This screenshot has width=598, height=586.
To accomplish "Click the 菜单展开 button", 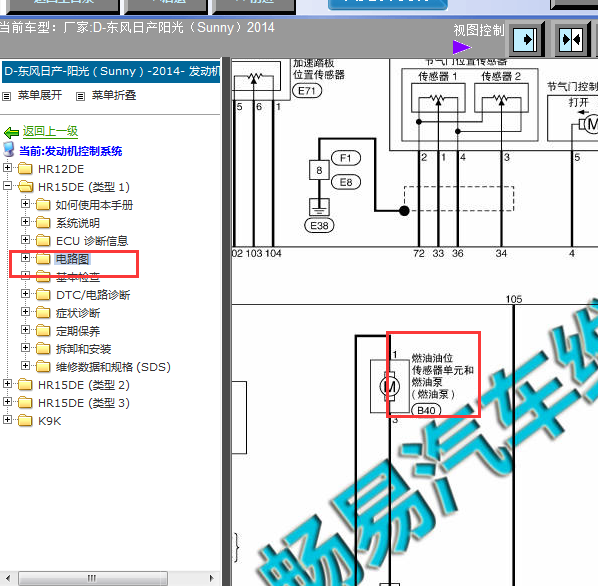I will (x=40, y=95).
